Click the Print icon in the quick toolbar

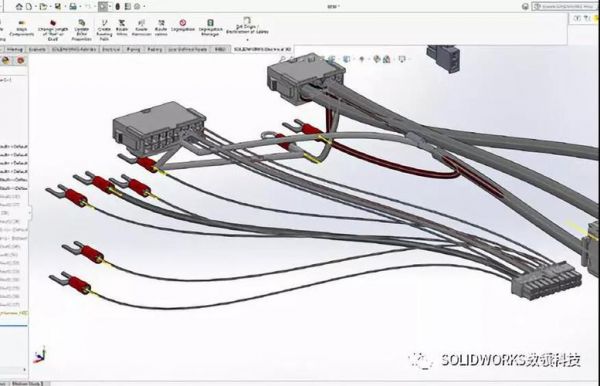click(x=73, y=6)
